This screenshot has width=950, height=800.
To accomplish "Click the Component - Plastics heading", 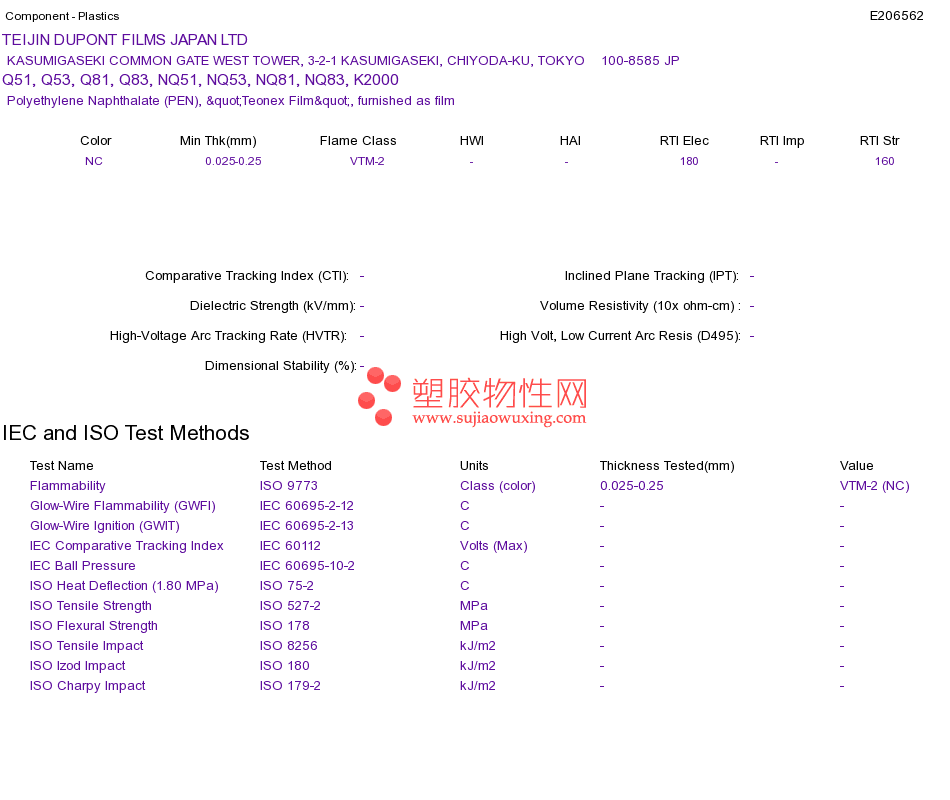I will (x=62, y=16).
